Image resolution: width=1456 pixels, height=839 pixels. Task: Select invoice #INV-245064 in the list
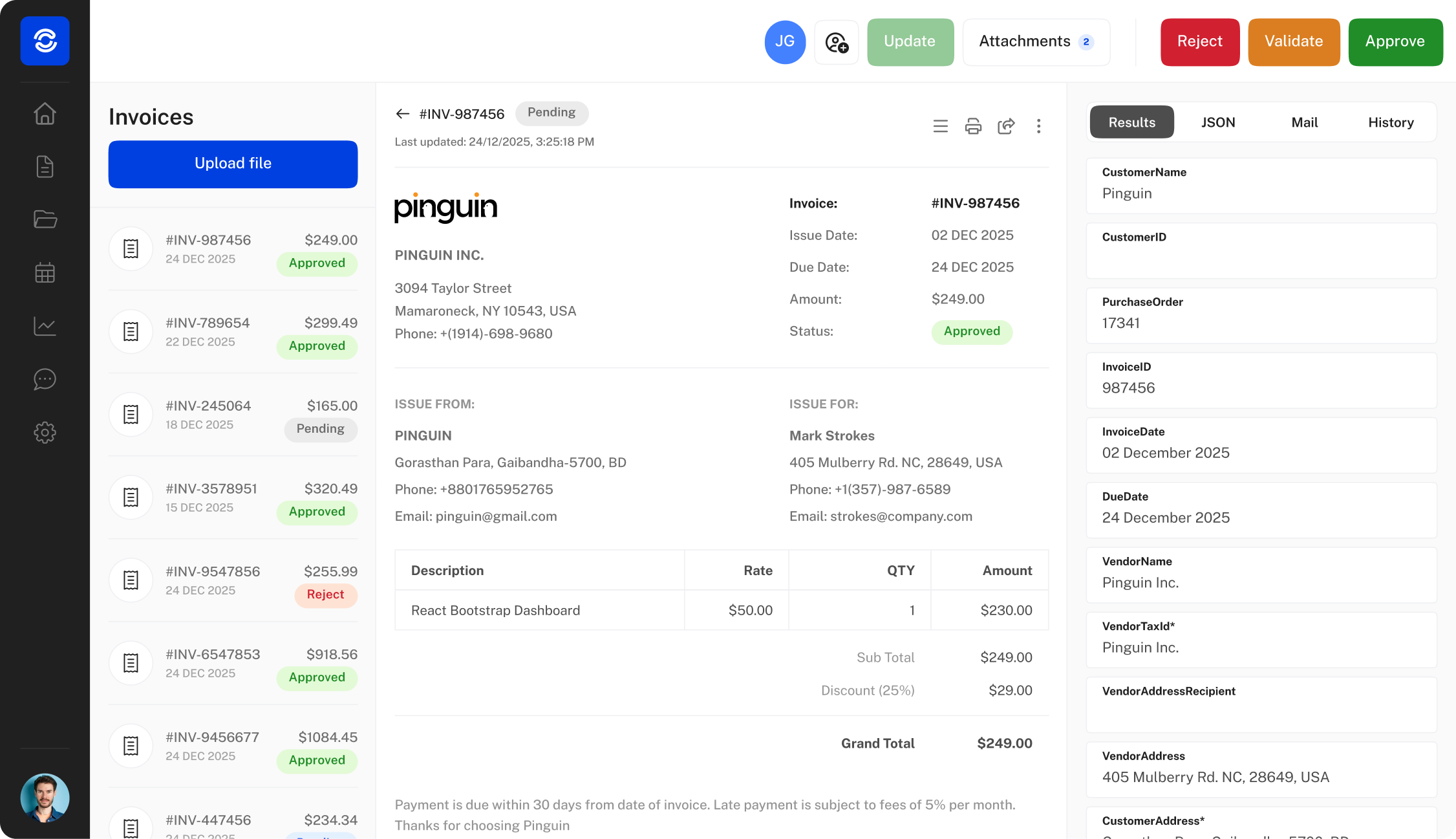(x=233, y=415)
